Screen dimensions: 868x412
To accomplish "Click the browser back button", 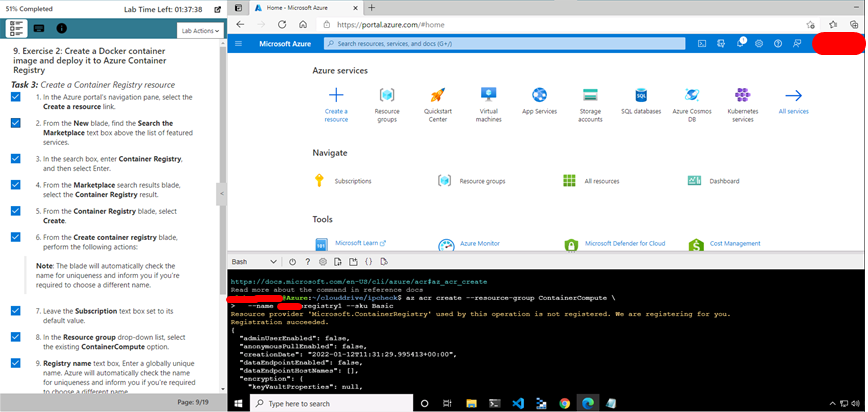I will [x=240, y=25].
